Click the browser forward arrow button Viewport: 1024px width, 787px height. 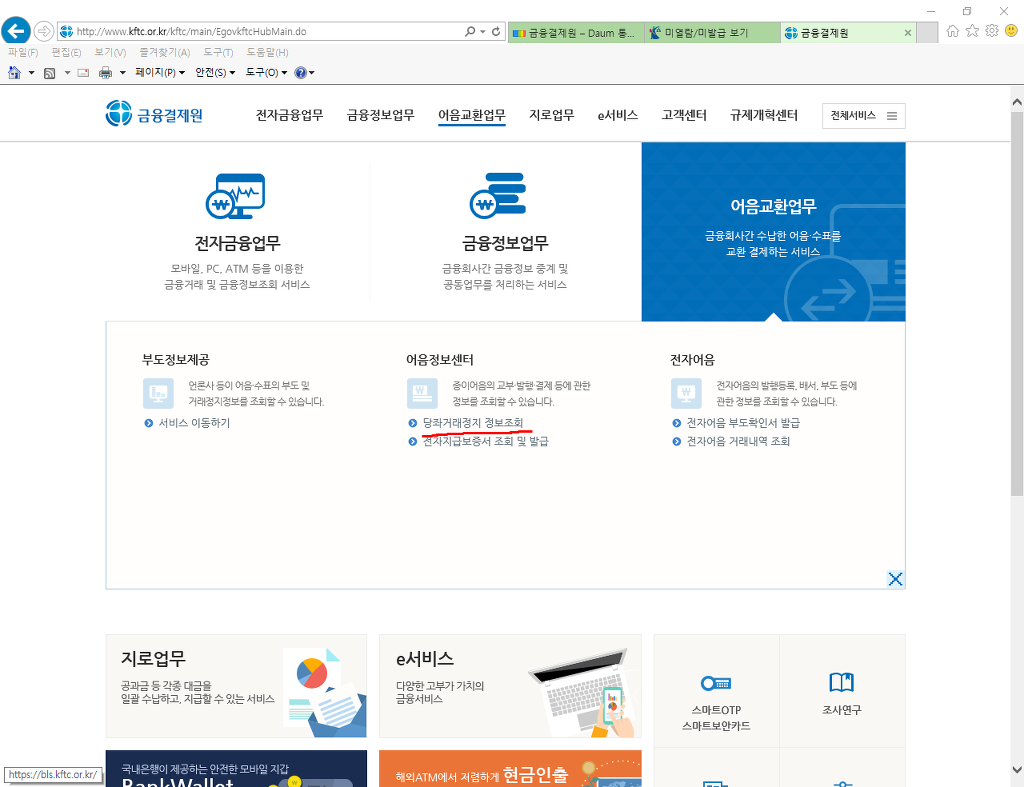click(43, 31)
